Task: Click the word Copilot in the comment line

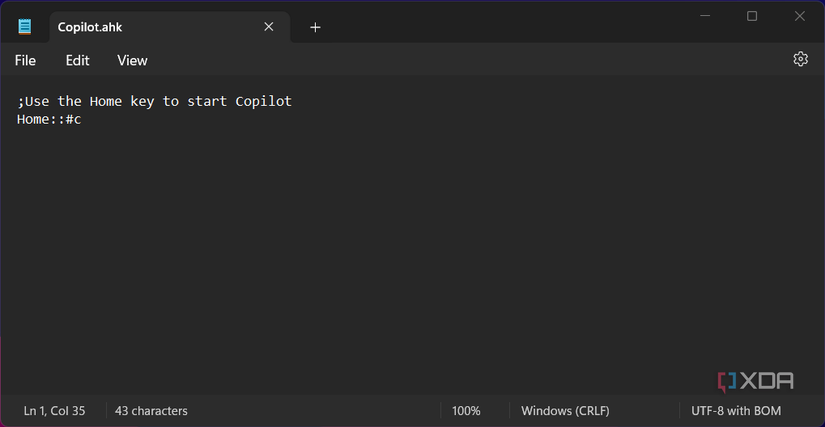Action: click(263, 102)
